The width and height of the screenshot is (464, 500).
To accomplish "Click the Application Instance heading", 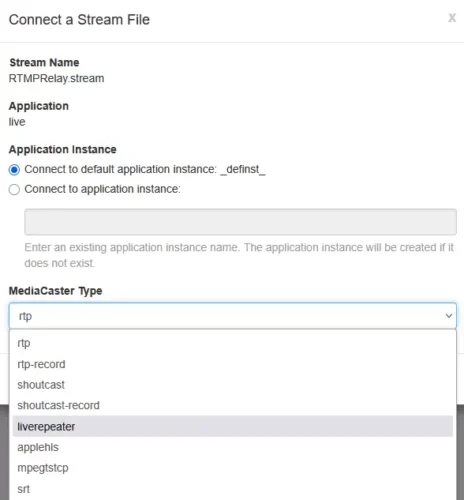I will click(x=63, y=149).
